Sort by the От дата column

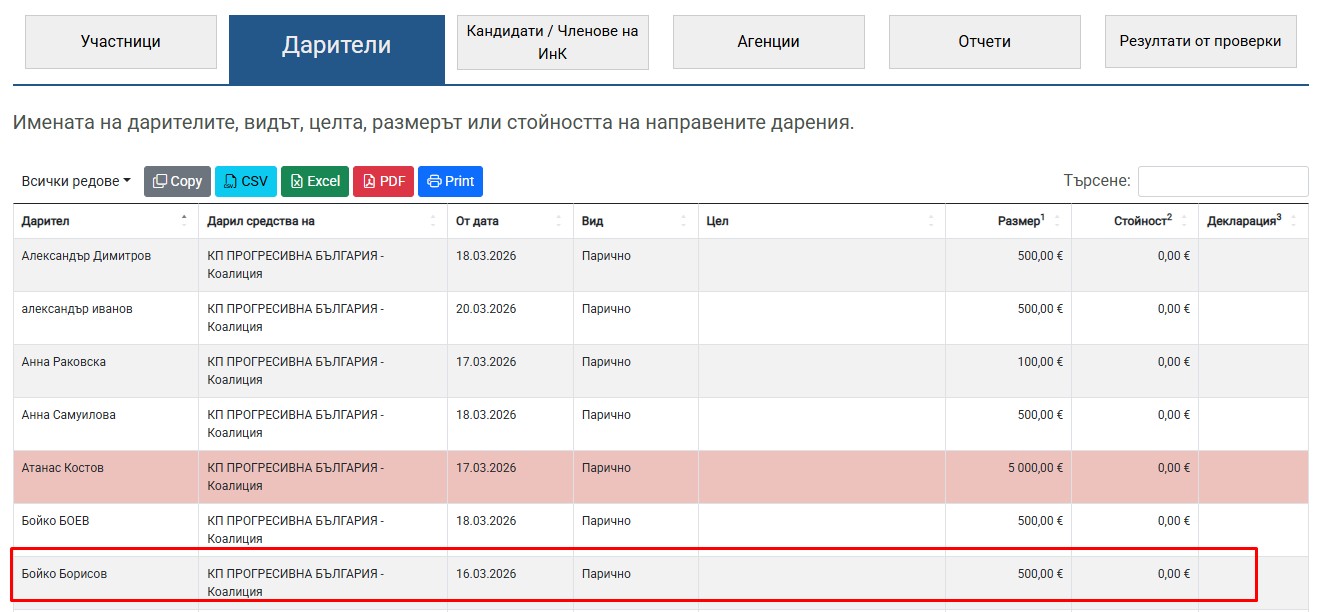click(510, 221)
